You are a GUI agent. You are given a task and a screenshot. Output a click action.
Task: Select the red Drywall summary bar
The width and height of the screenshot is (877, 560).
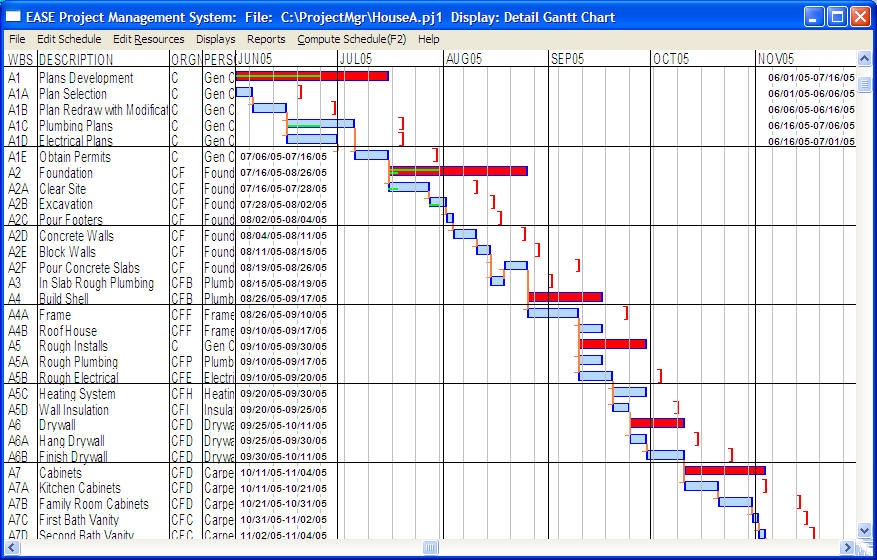point(657,423)
